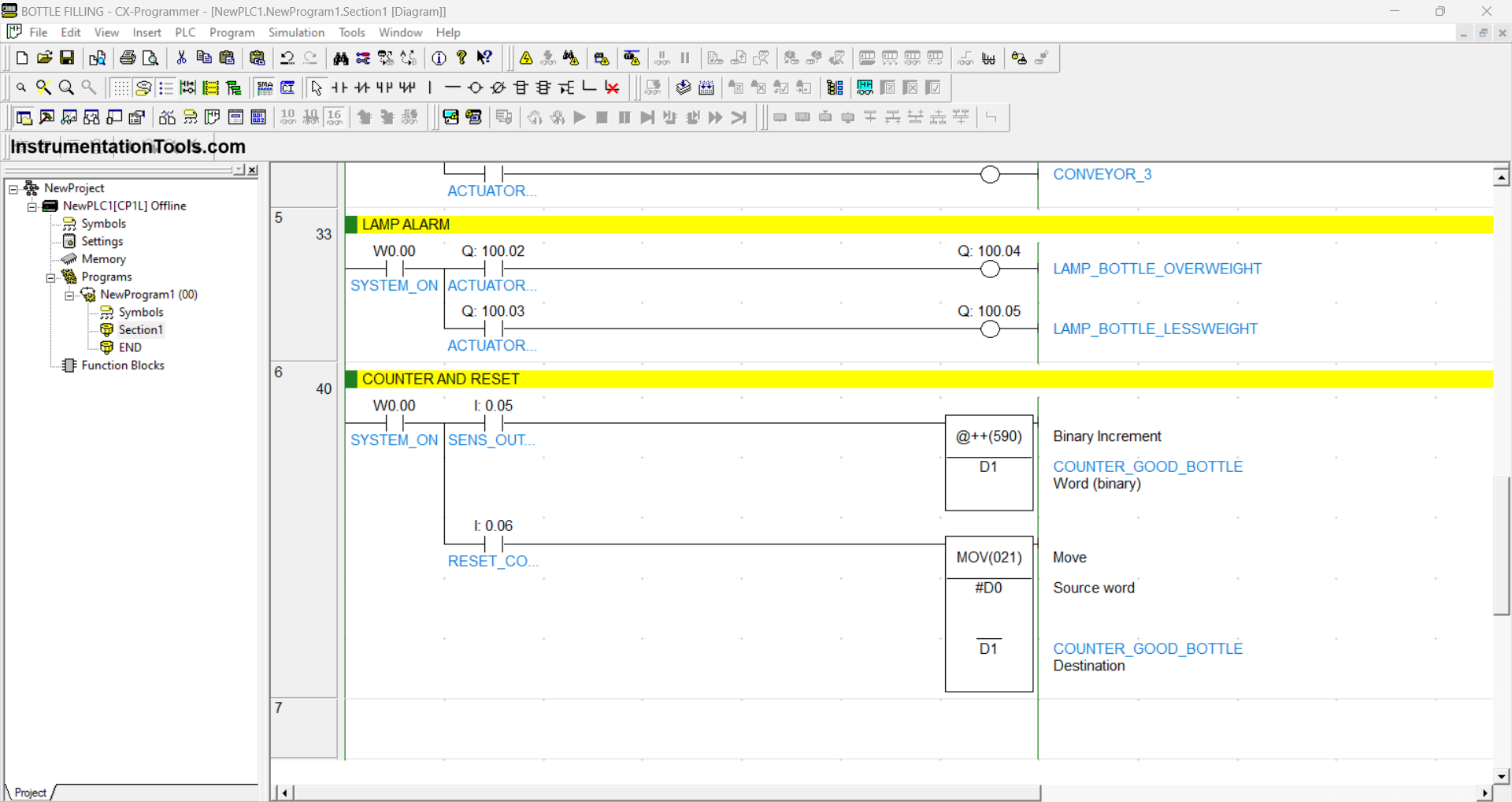Viewport: 1512px width, 802px height.
Task: Close the project workspace panel
Action: click(253, 170)
